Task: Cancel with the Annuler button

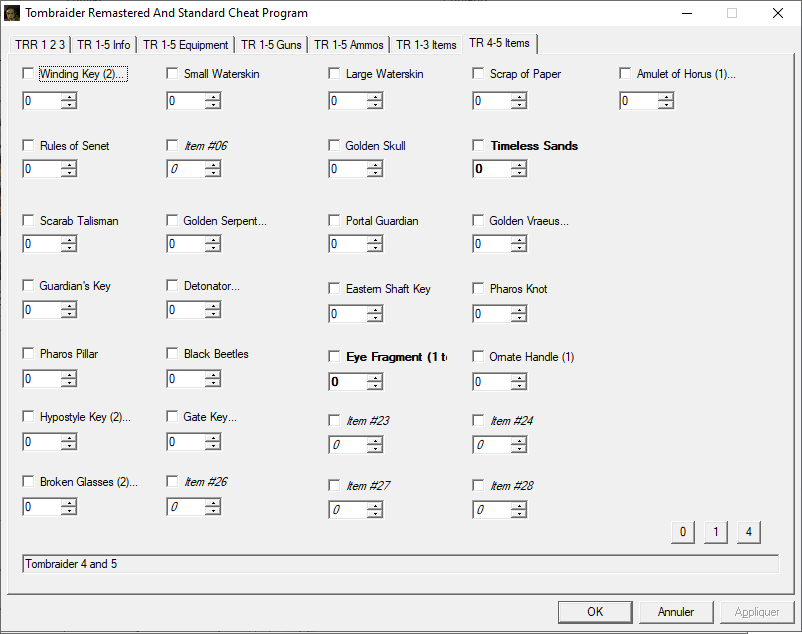Action: 676,612
